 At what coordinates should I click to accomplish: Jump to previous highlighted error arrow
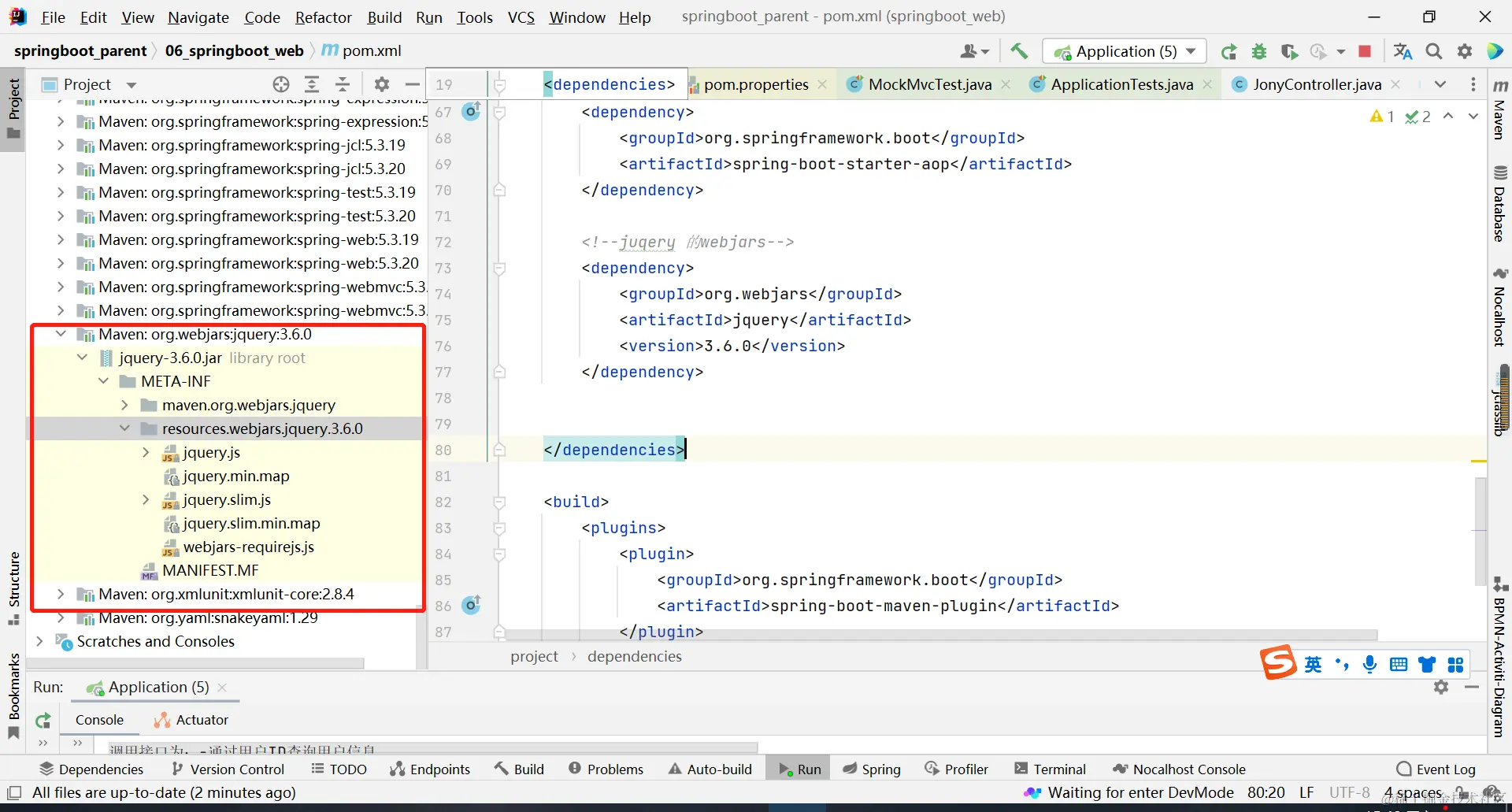click(x=1448, y=117)
